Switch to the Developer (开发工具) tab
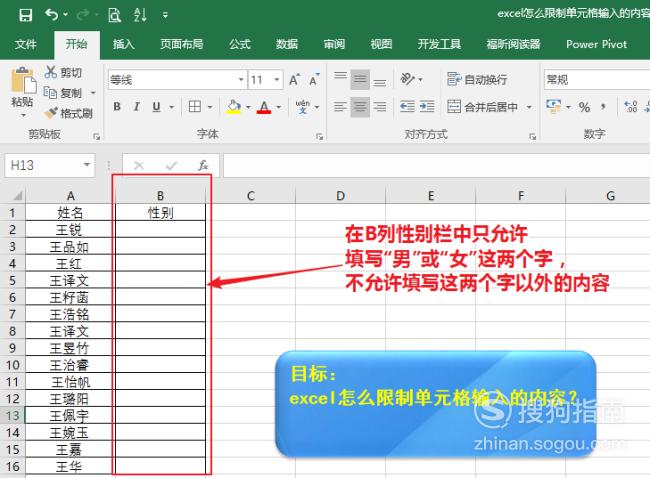650x478 pixels. (439, 44)
